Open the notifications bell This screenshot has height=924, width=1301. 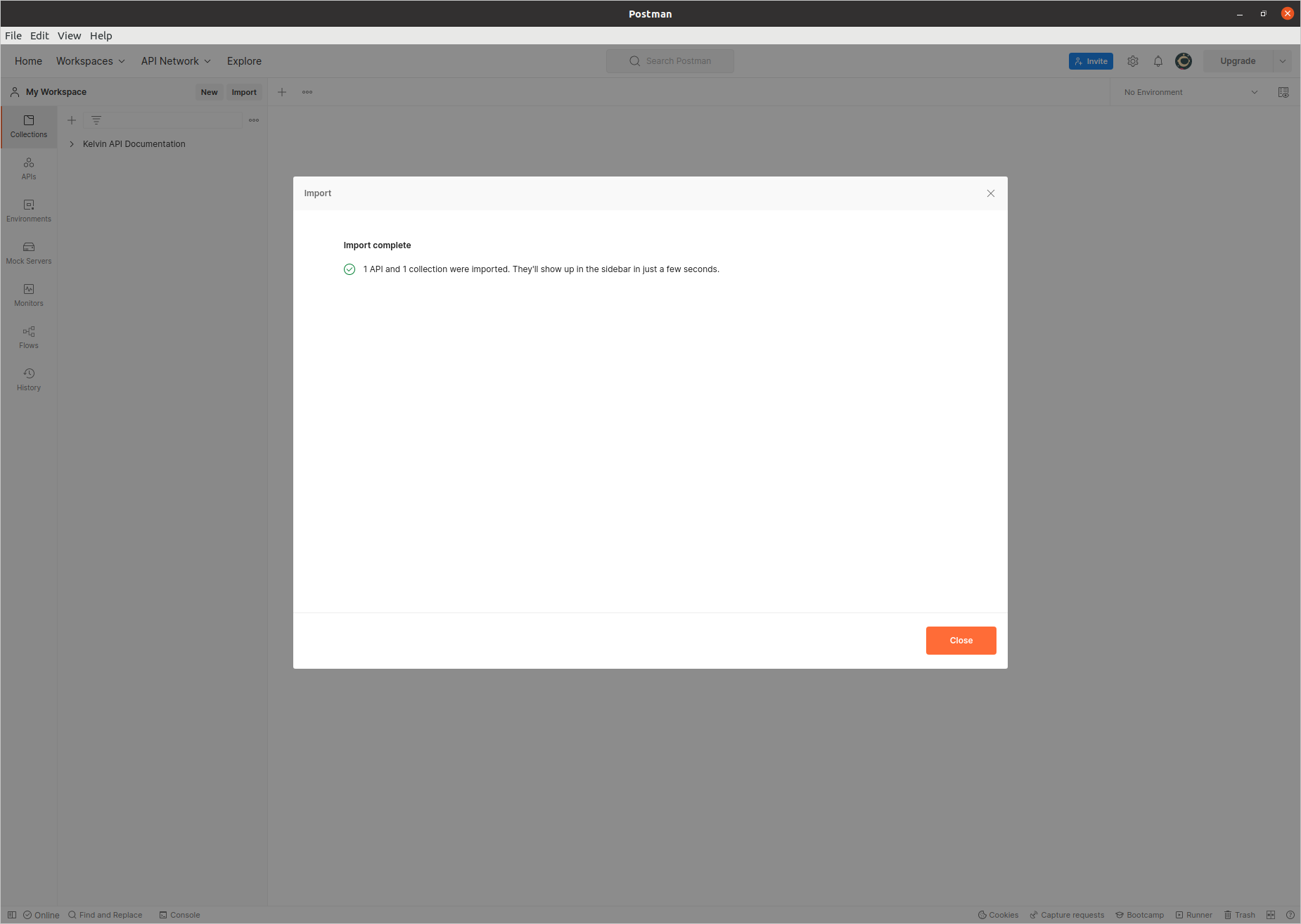pyautogui.click(x=1158, y=61)
